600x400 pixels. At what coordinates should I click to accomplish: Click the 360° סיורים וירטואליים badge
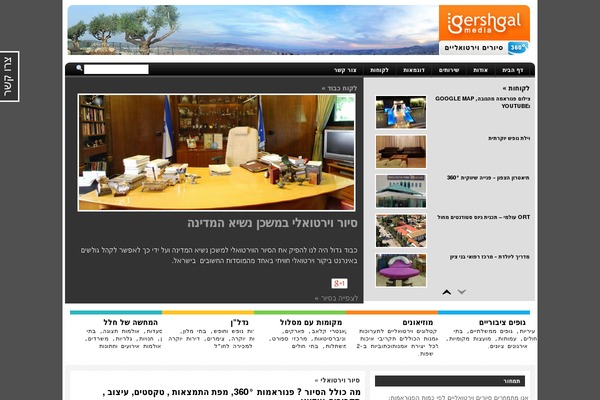click(x=484, y=48)
